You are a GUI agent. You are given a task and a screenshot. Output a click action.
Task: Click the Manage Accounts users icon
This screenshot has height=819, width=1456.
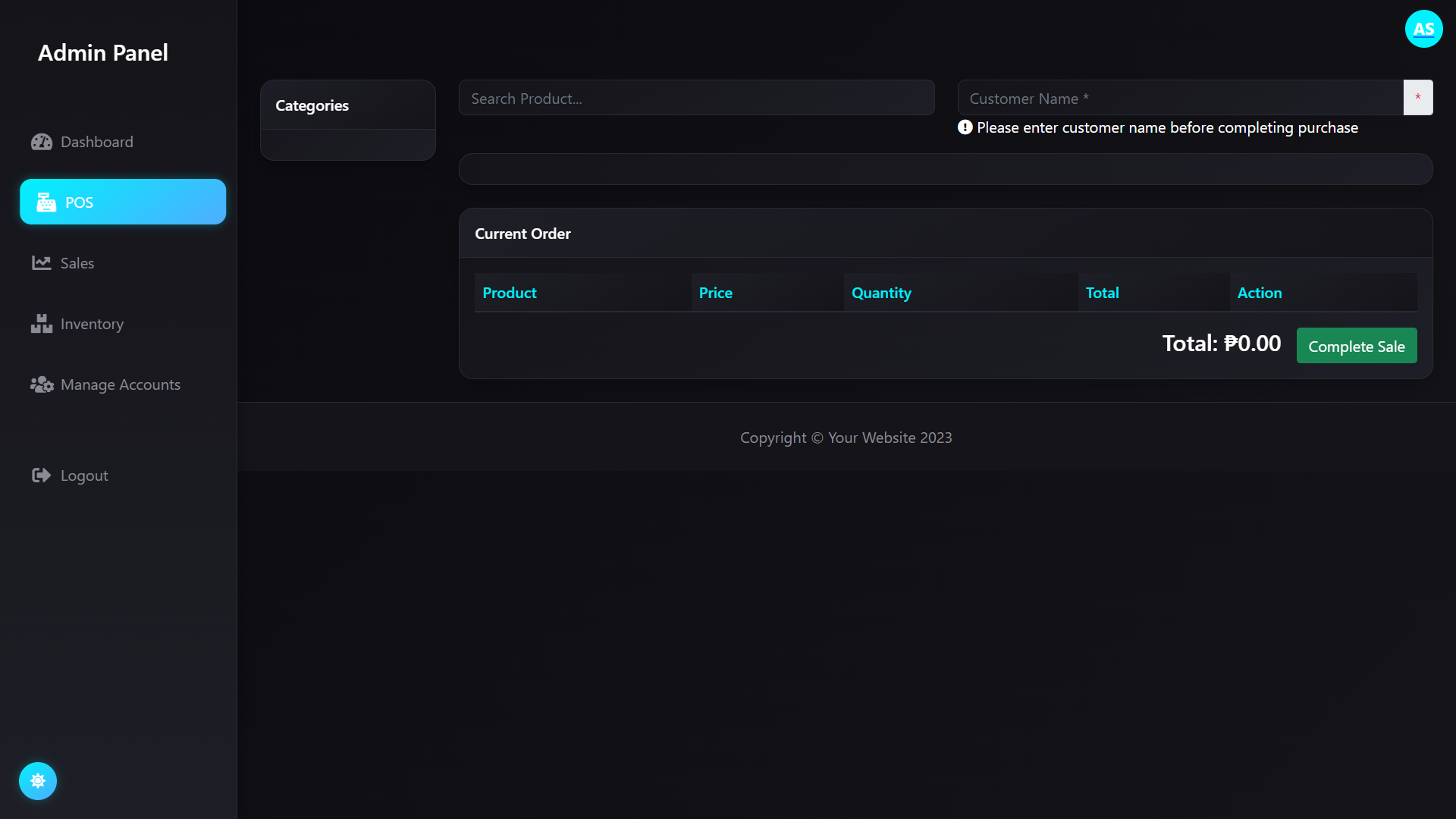pos(41,384)
